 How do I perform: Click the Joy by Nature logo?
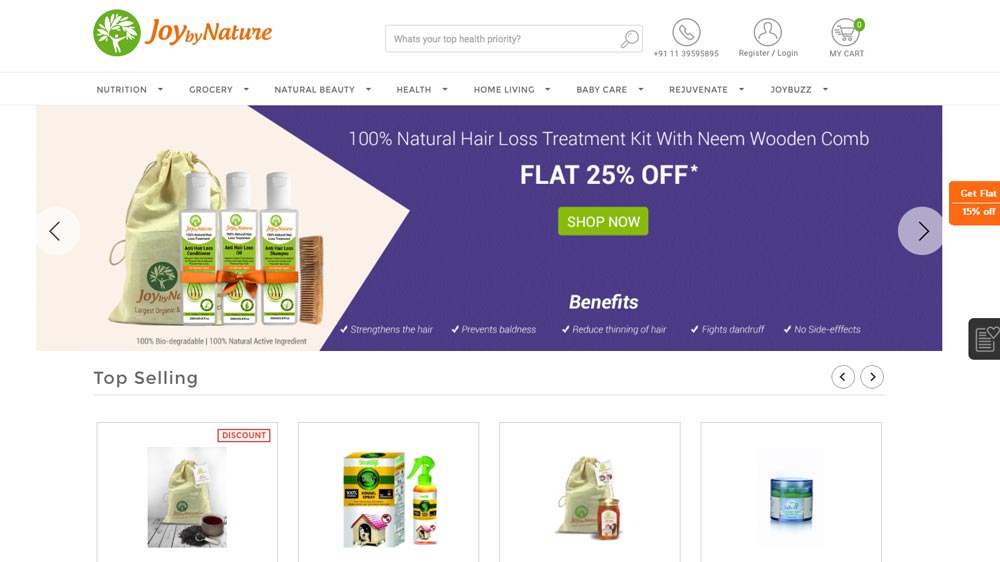[x=182, y=33]
